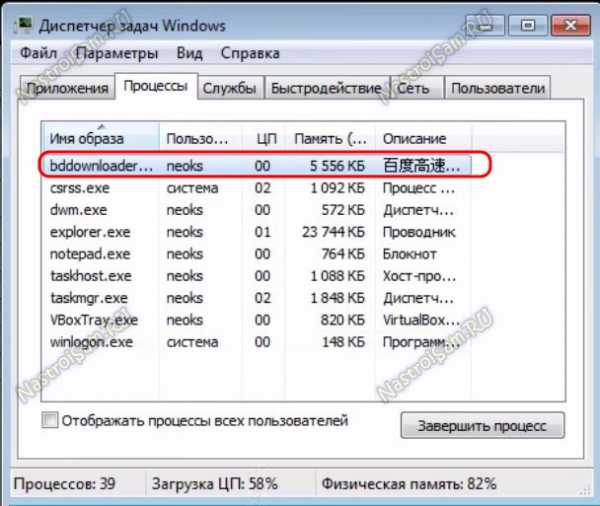The height and width of the screenshot is (506, 600).
Task: Click the Task Manager title bar icon
Action: point(23,25)
